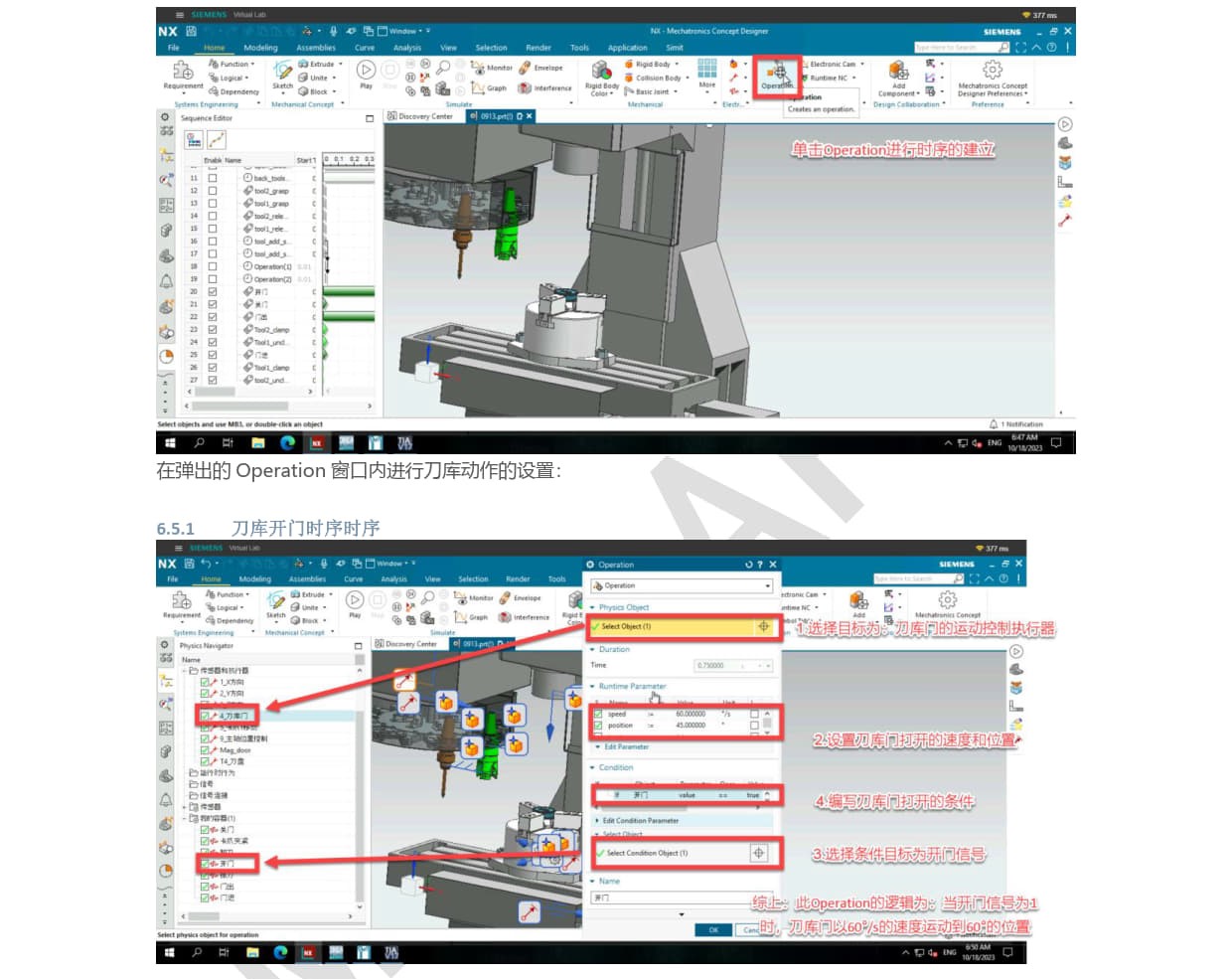Viewport: 1232px width, 979px height.
Task: Click search box in upper screenshot title area
Action: coord(962,48)
